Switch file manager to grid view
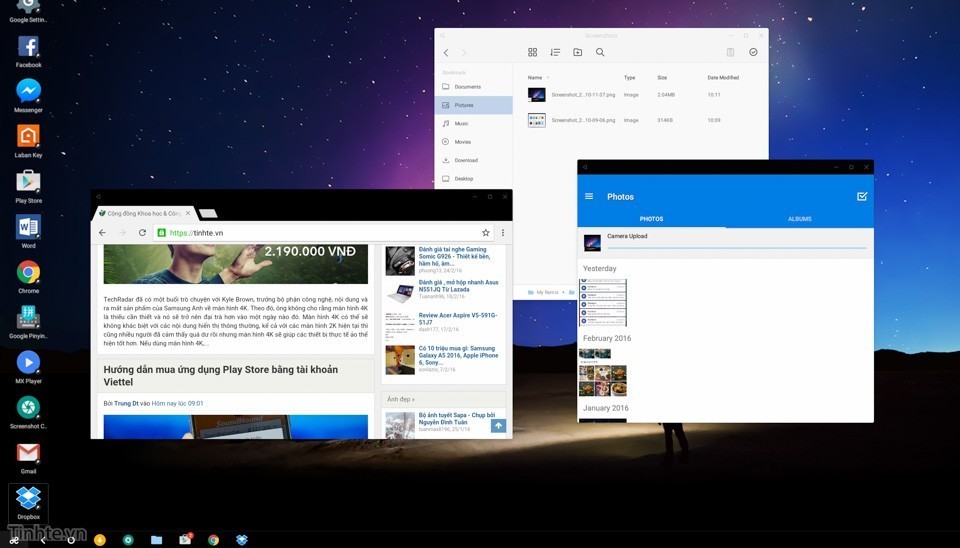 (x=533, y=53)
